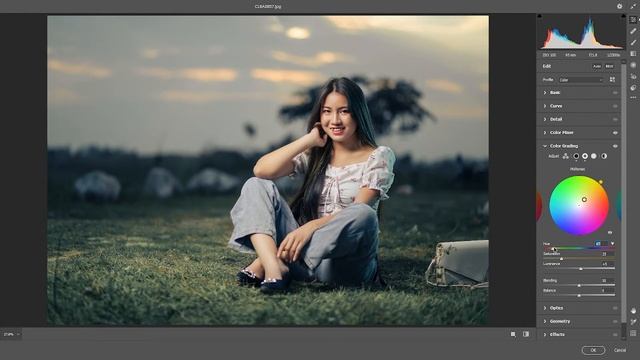
Task: Click the portrait photo preview
Action: [268, 171]
